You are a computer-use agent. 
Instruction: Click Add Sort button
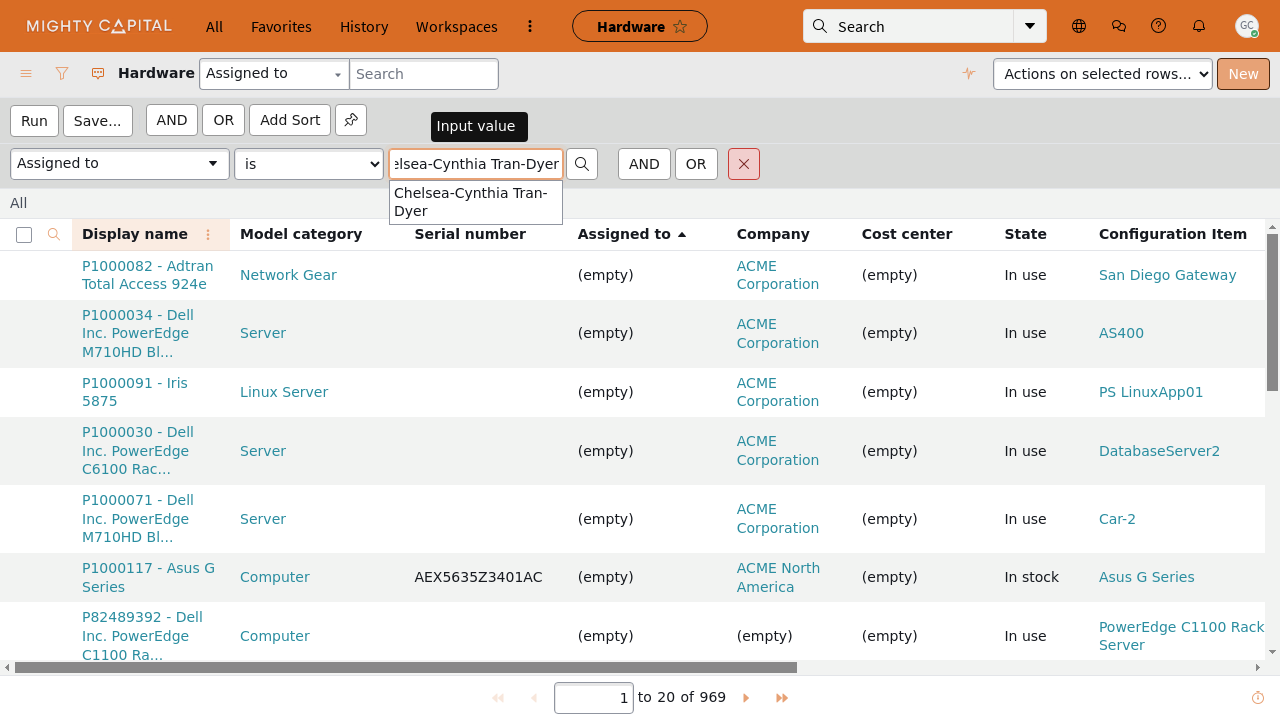(x=290, y=120)
